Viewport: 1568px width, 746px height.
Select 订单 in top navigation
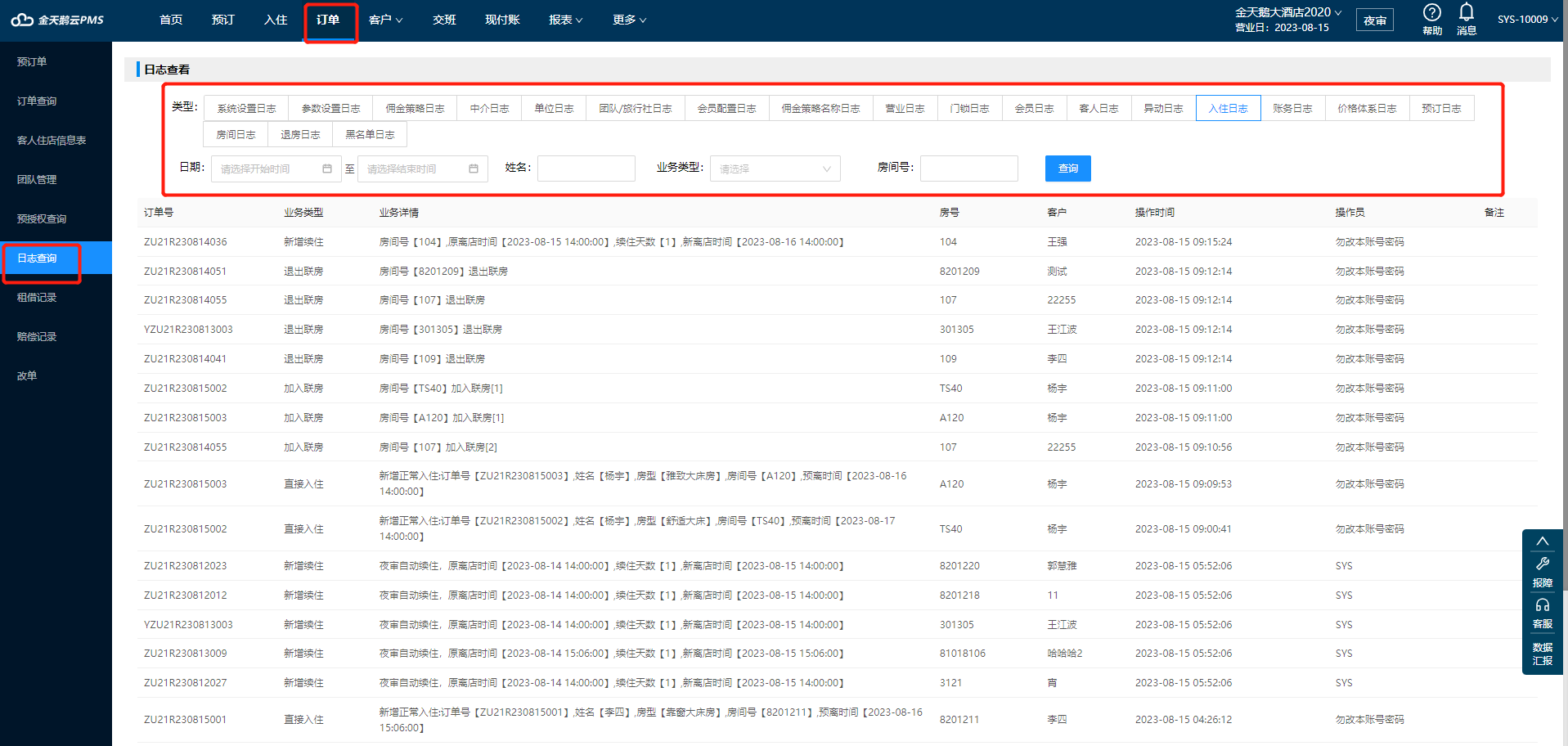point(328,20)
